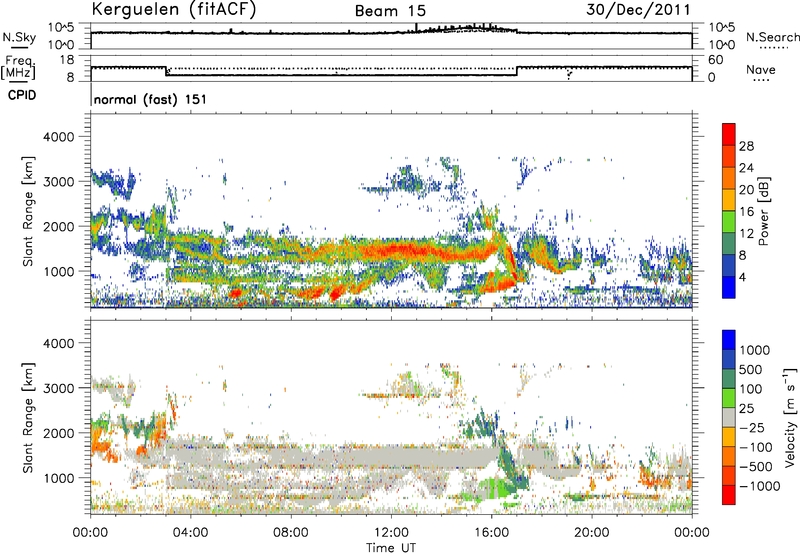The height and width of the screenshot is (554, 800).
Task: Pick the red bottom segment of Velocity colorbar
Action: pyautogui.click(x=729, y=495)
